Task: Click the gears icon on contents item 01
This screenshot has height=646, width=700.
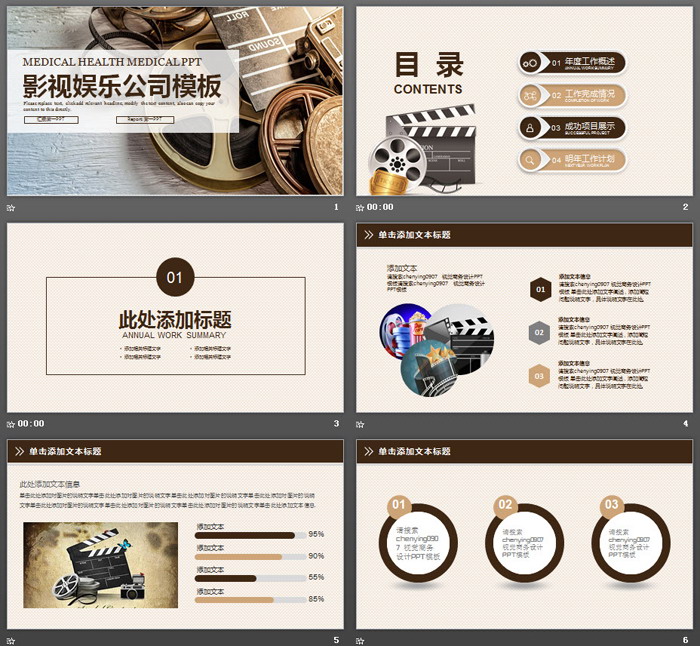Action: pyautogui.click(x=530, y=63)
